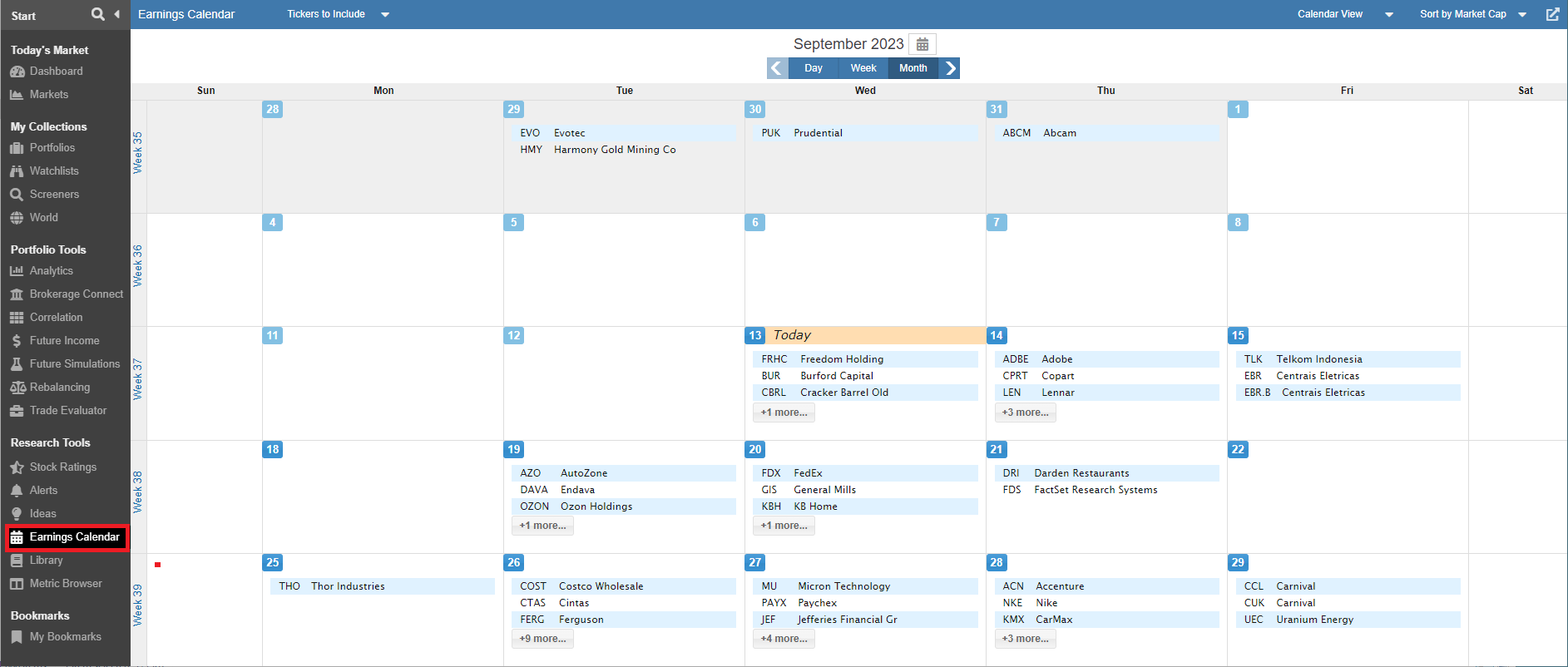Expand +1 more on September 20
The width and height of the screenshot is (1568, 667).
pos(784,526)
